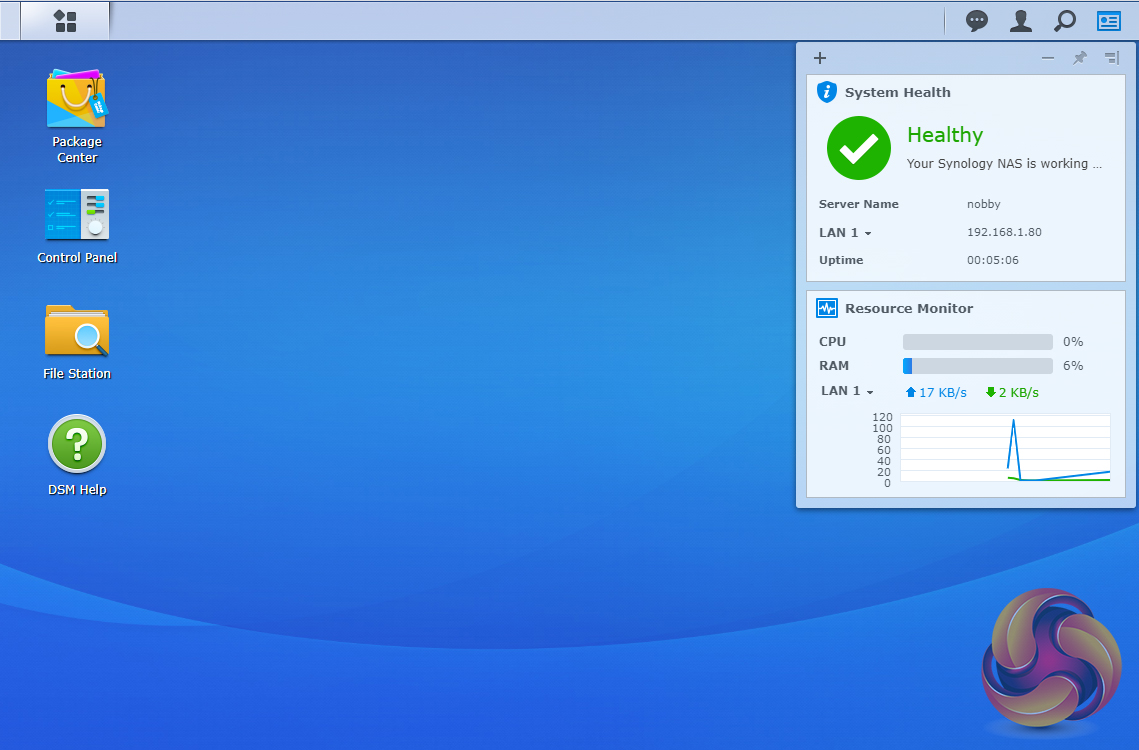This screenshot has height=750, width=1139.
Task: Open the DSM Help desktop icon
Action: 77,456
